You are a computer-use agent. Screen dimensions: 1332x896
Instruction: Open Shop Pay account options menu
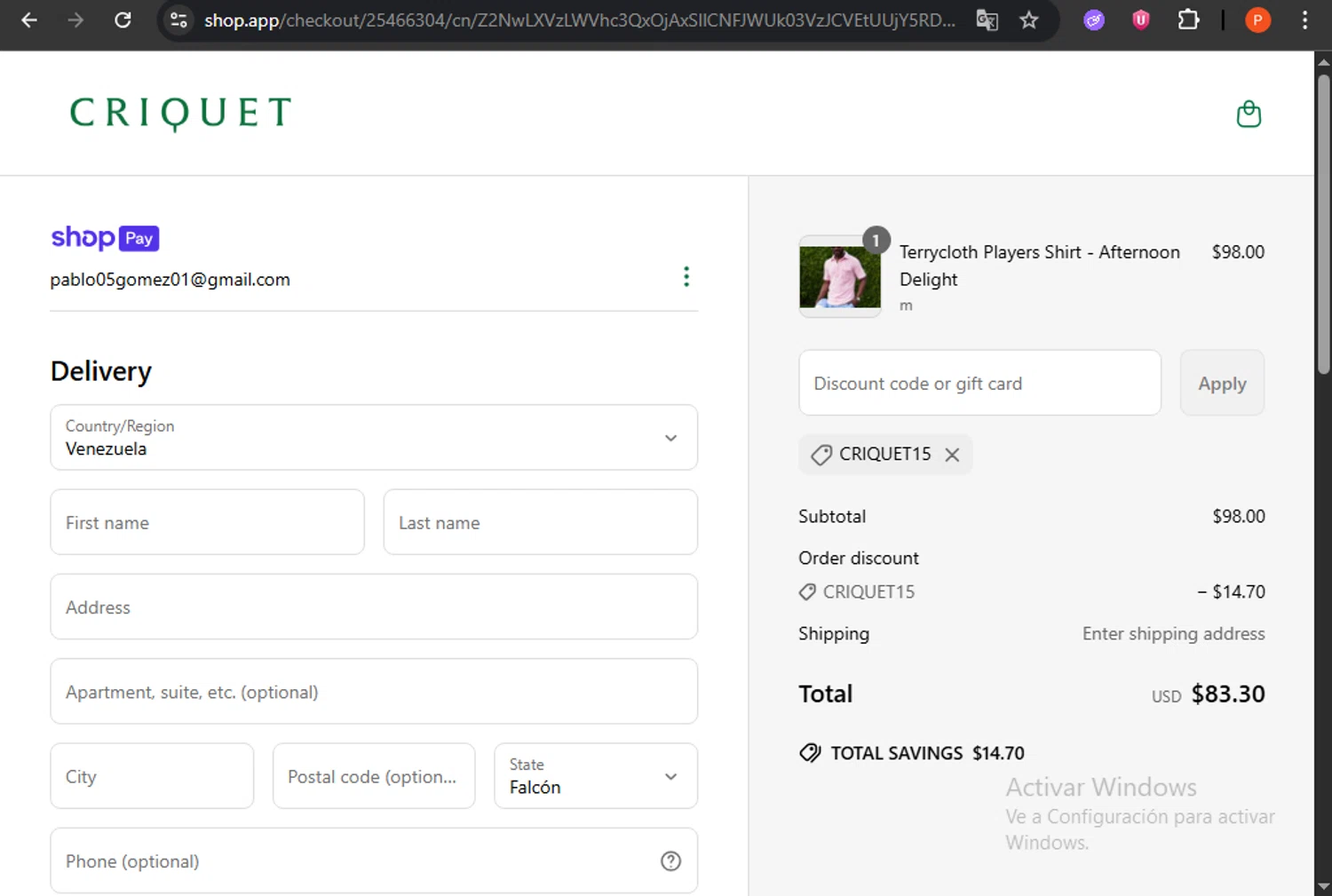pyautogui.click(x=686, y=276)
